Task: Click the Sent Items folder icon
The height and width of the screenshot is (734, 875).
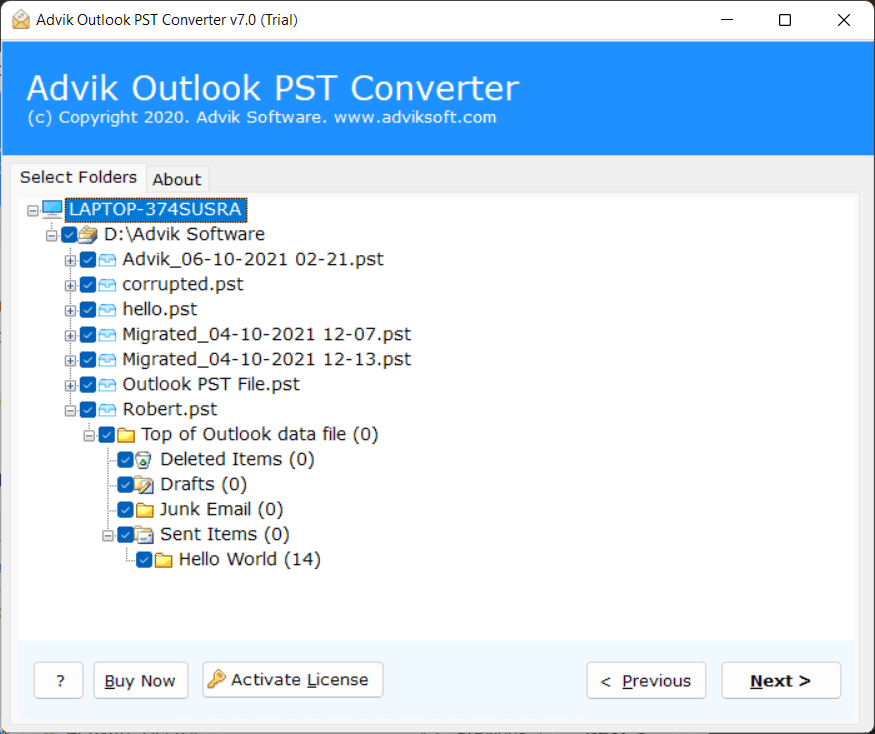Action: [x=145, y=535]
